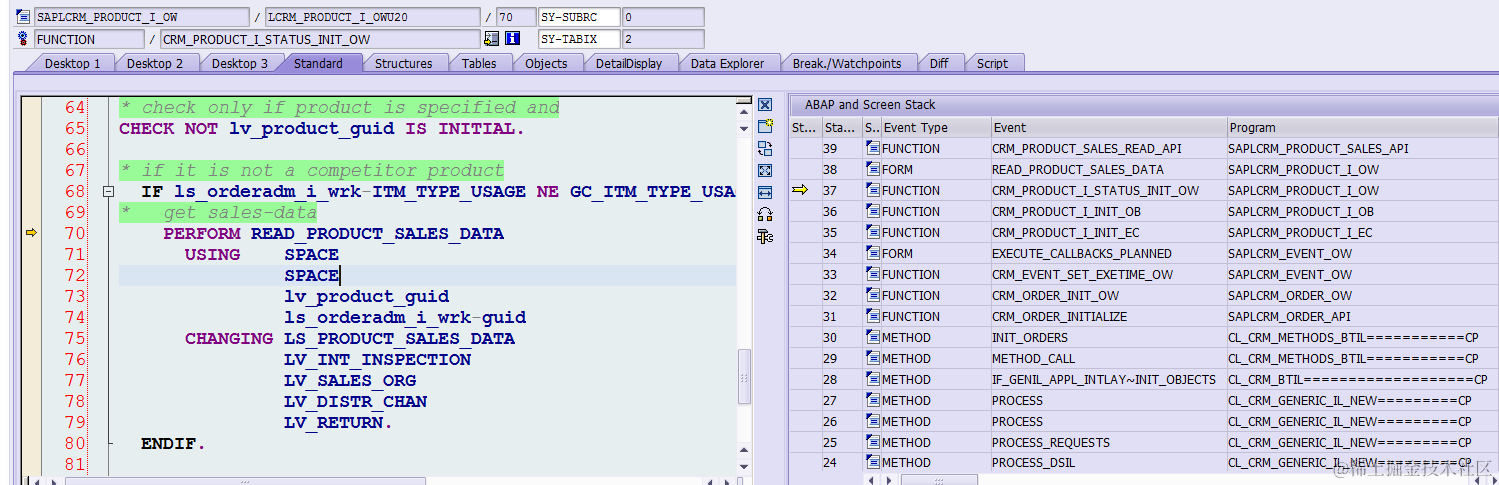The image size is (1499, 485).
Task: Click the Full Screen tool icon
Action: [x=765, y=170]
